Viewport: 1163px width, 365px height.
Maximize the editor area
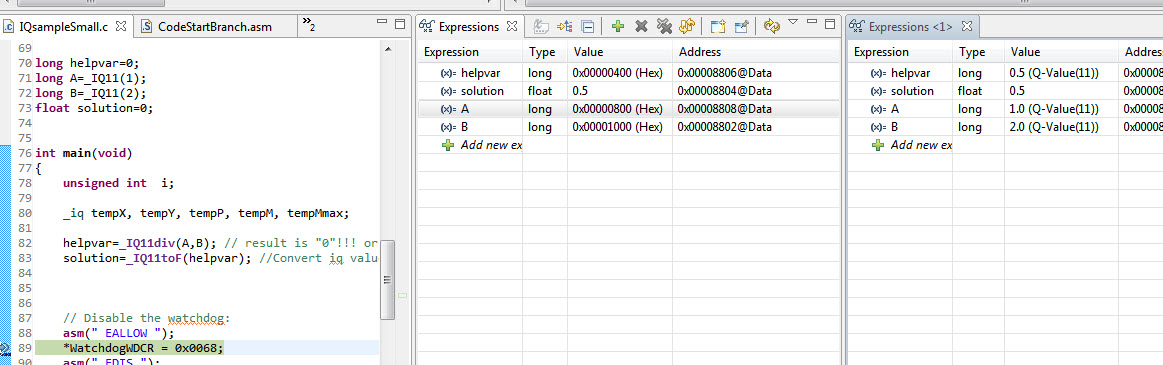point(399,24)
